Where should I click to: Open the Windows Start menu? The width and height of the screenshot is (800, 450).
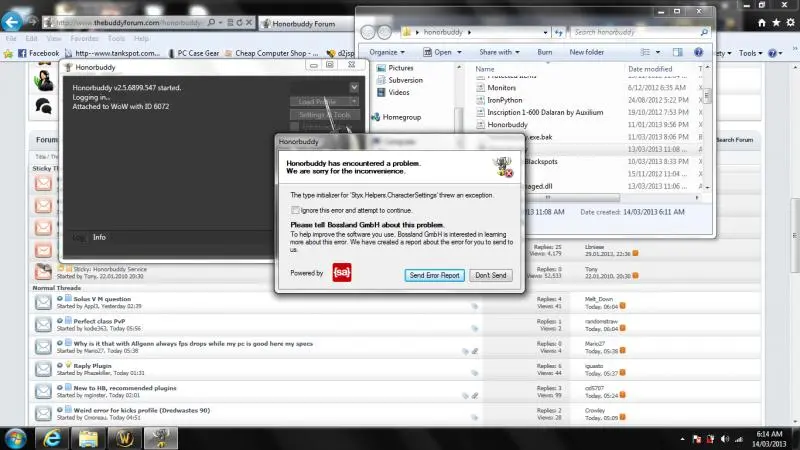[x=16, y=438]
